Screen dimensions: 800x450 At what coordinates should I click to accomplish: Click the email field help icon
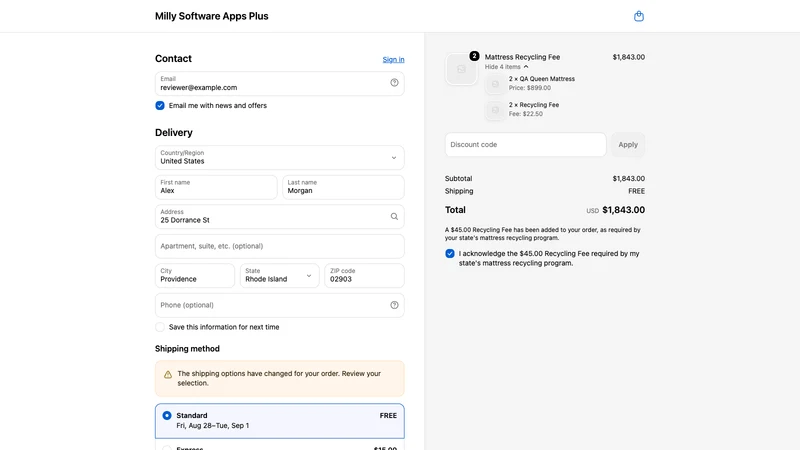click(394, 83)
